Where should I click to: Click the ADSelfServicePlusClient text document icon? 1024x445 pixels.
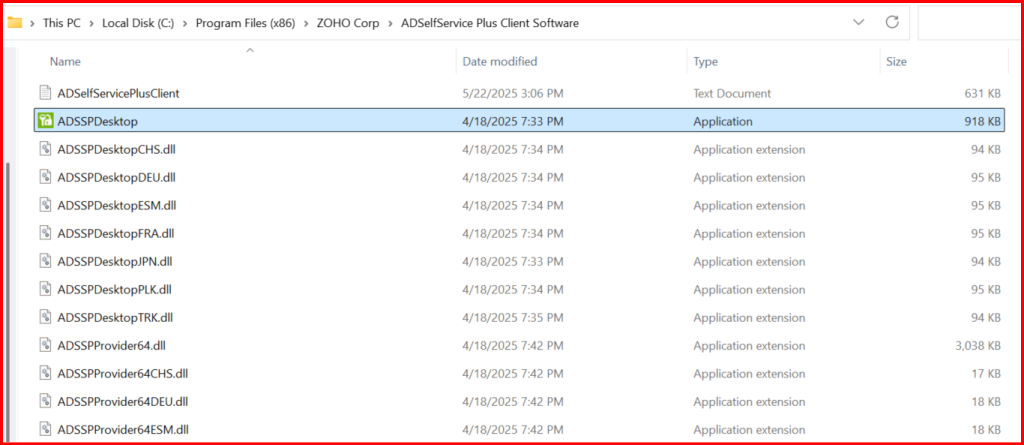45,93
